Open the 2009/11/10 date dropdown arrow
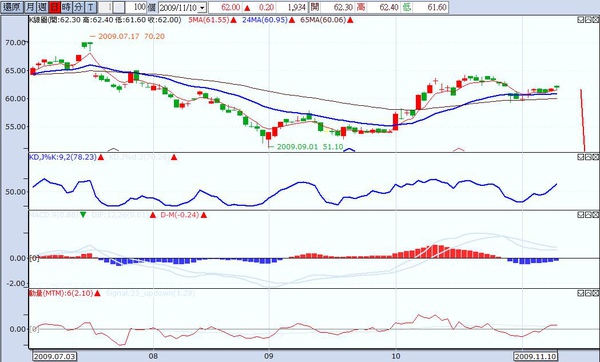This screenshot has height=362, width=600. point(202,8)
